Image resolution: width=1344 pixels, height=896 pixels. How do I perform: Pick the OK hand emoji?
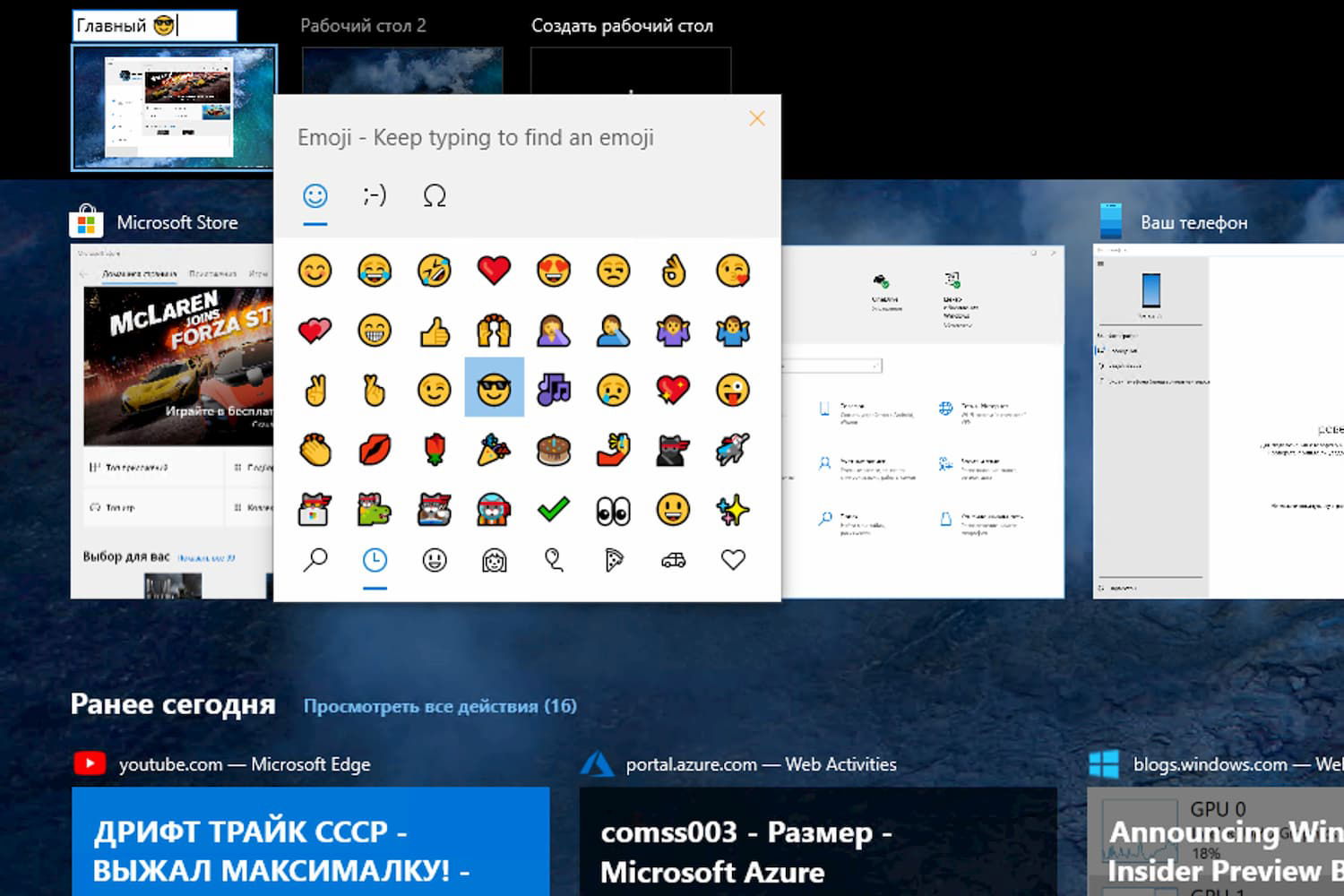[x=673, y=271]
